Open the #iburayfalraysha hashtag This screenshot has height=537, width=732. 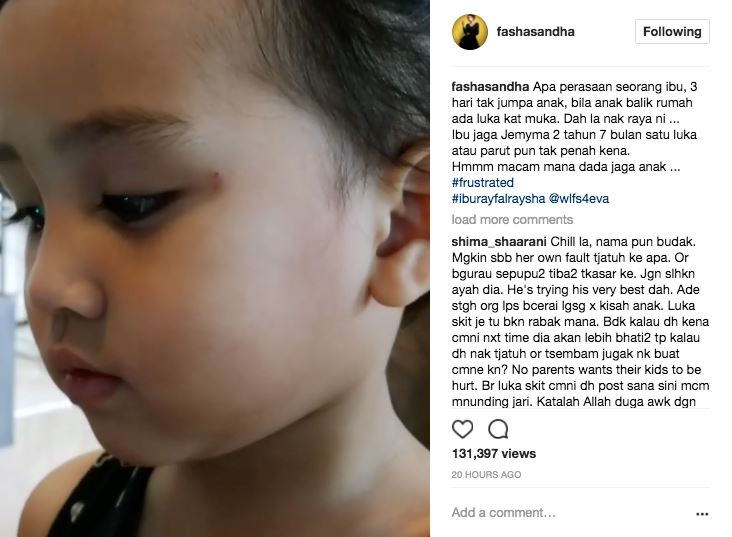coord(498,198)
